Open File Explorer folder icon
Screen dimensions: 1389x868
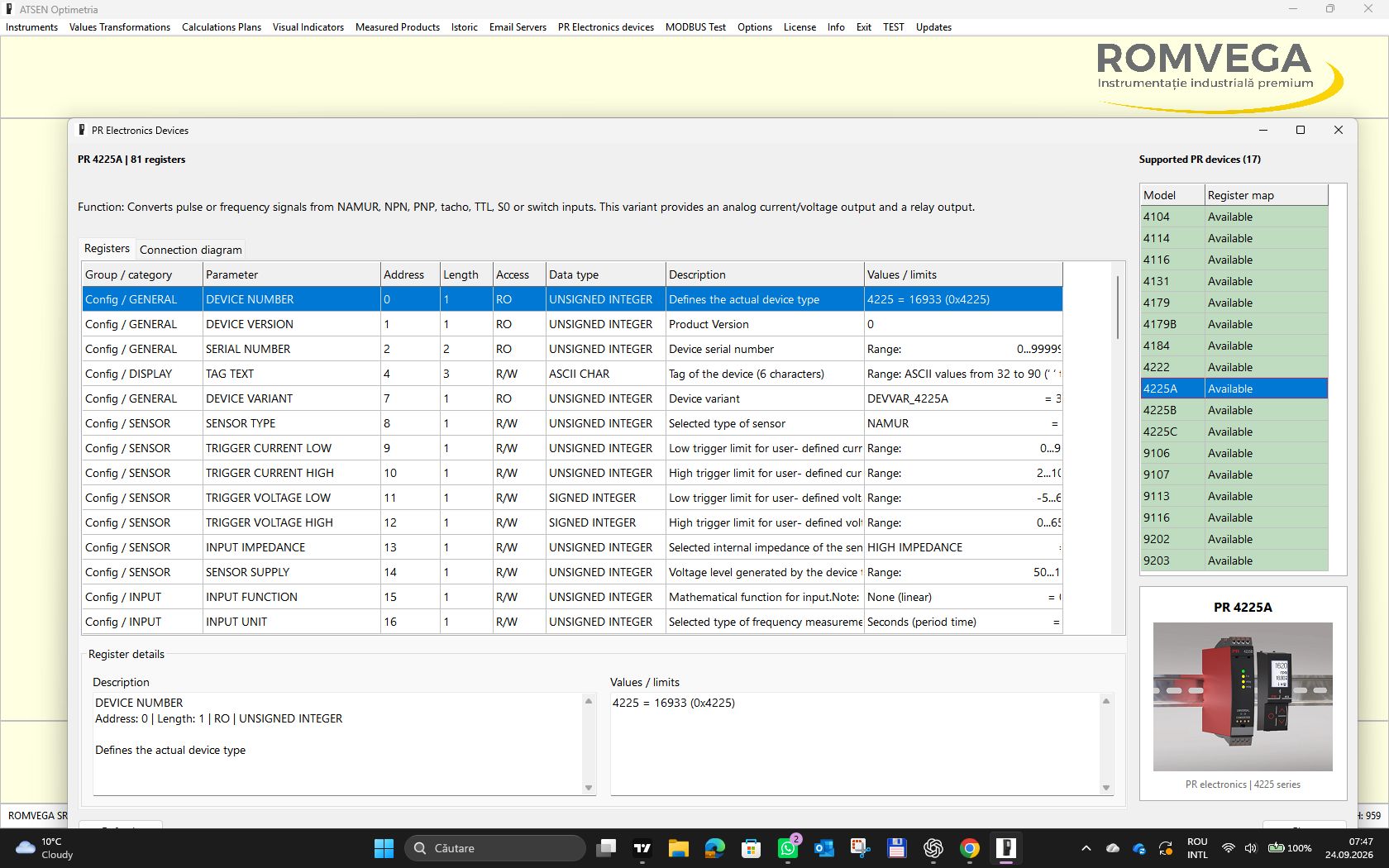click(679, 848)
